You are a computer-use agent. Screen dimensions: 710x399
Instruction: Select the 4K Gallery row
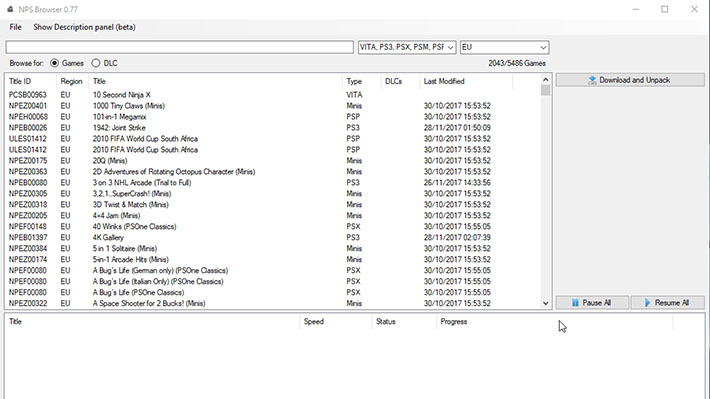(x=273, y=237)
